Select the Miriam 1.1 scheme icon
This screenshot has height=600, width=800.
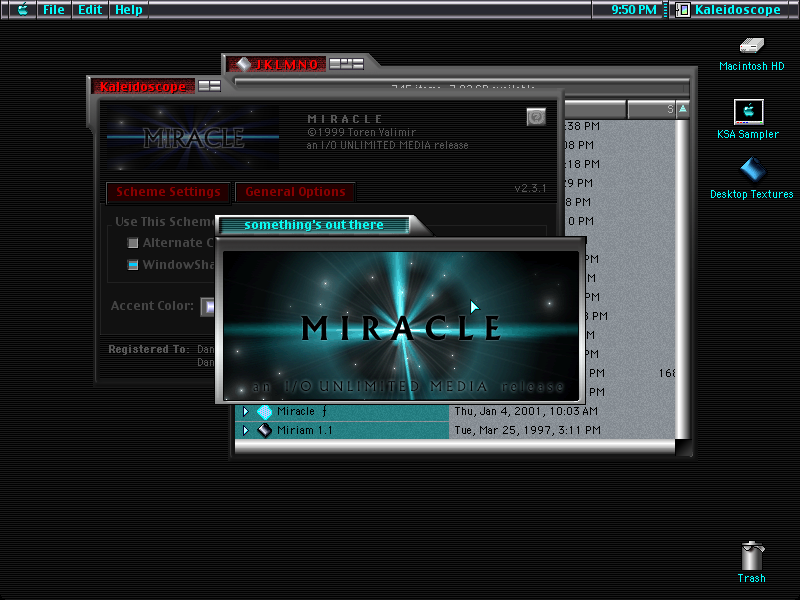point(264,430)
